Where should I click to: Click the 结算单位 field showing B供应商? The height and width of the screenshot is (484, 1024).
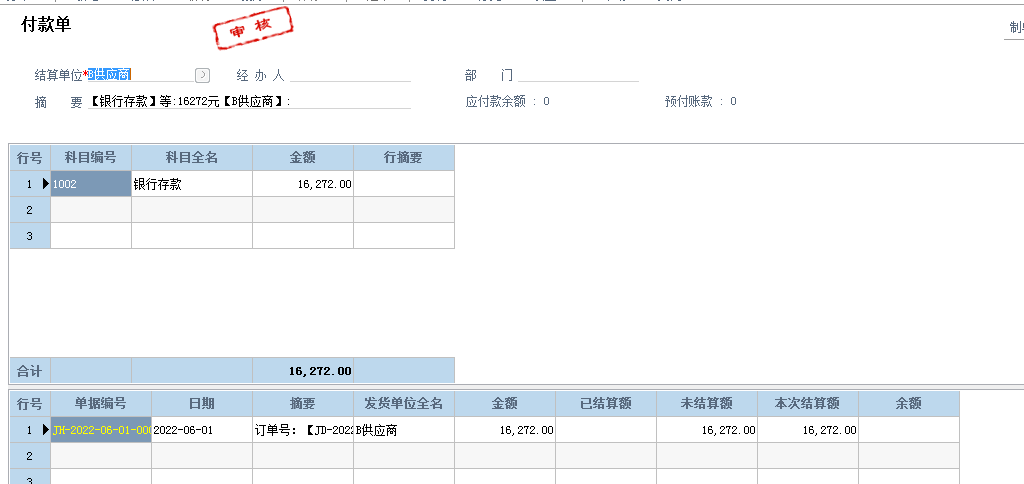(138, 74)
